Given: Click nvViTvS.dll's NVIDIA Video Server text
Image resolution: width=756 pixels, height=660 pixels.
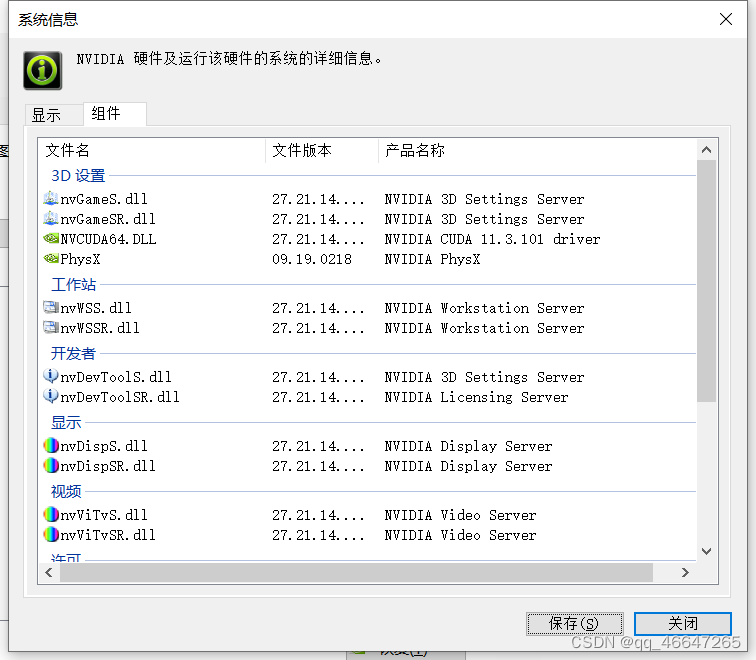Looking at the screenshot, I should click(x=460, y=515).
